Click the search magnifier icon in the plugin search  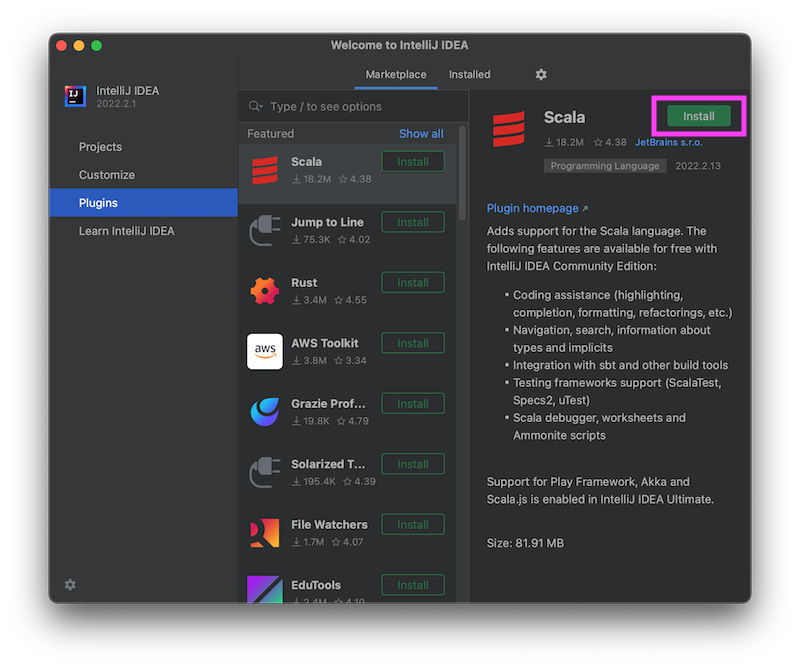point(255,106)
